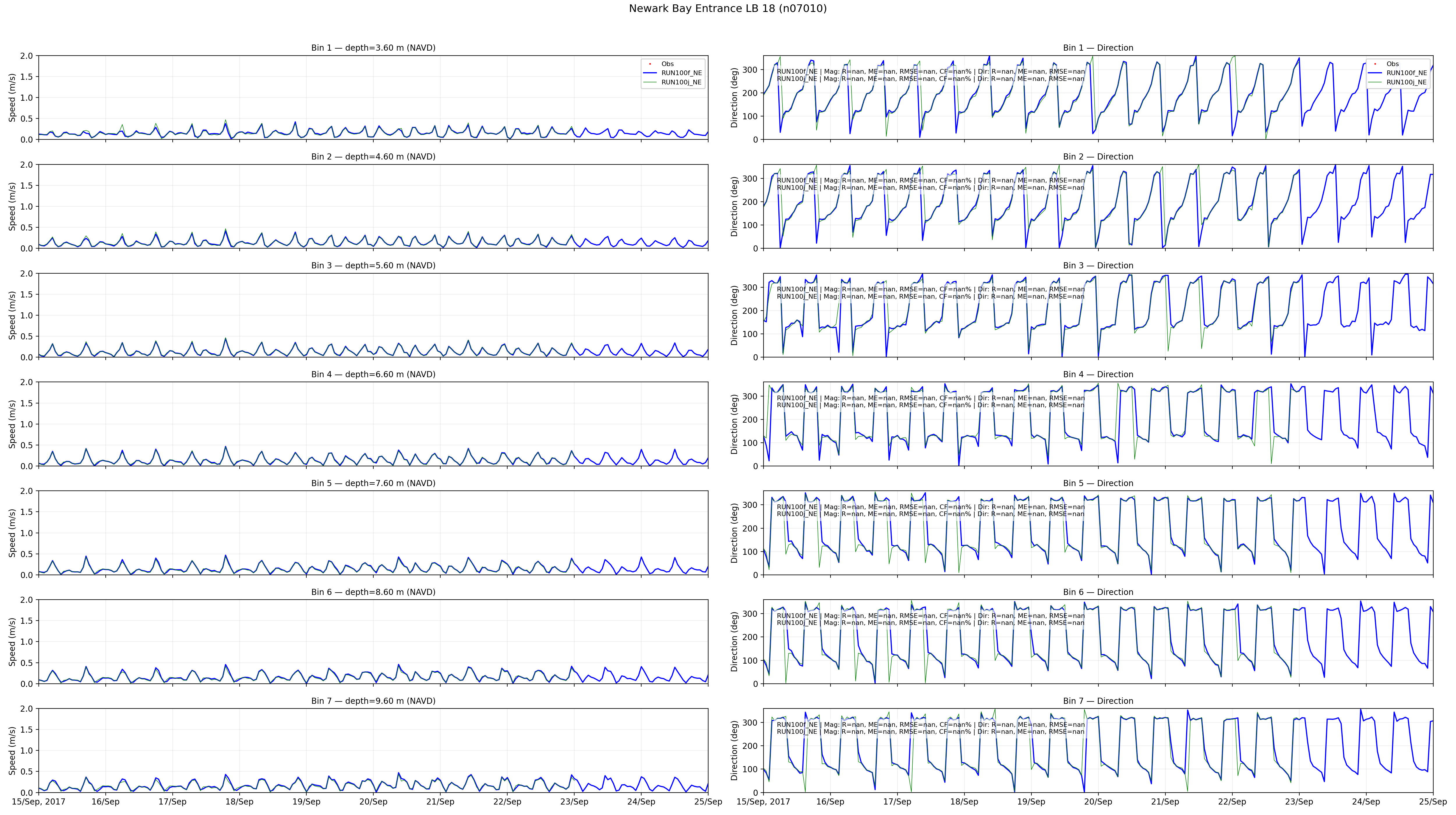Click the 'Bin 3 — depth=5.60 m (NAVD)' title
The width and height of the screenshot is (1456, 815).
click(x=373, y=265)
